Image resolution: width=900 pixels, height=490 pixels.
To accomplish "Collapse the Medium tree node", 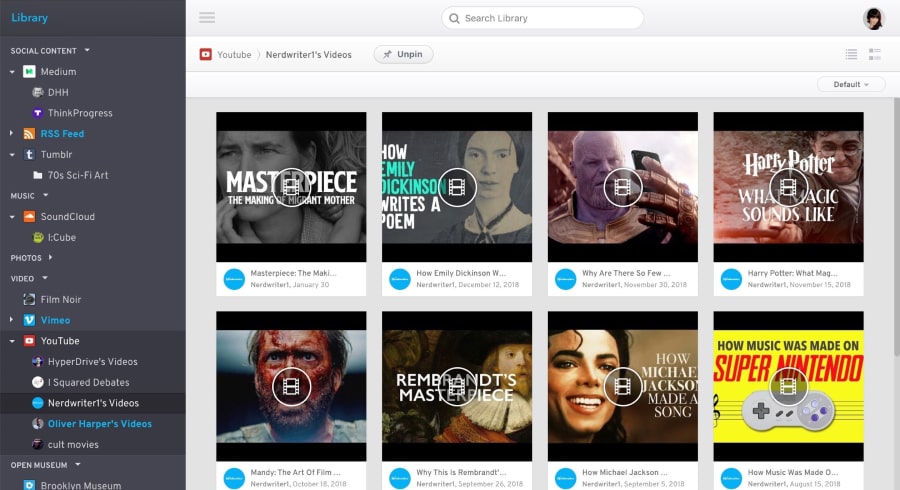I will point(12,72).
